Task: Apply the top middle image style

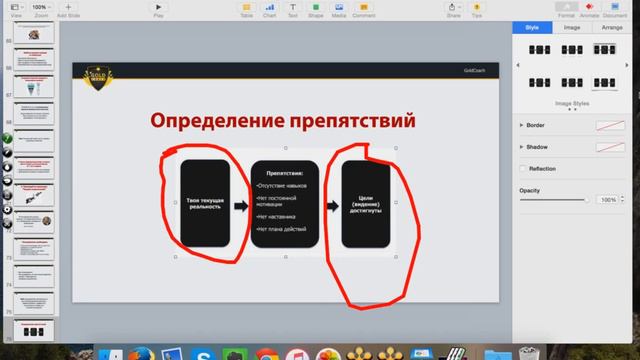Action: [x=572, y=50]
